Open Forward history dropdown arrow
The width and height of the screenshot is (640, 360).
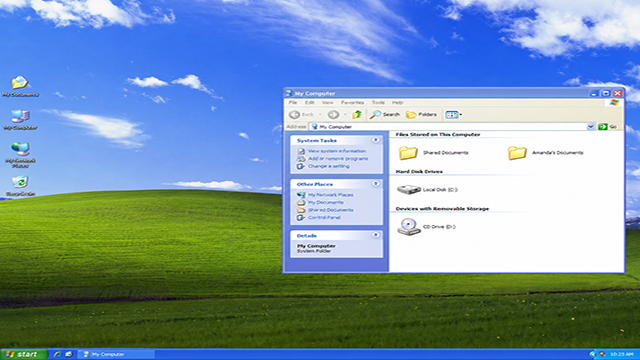[345, 115]
